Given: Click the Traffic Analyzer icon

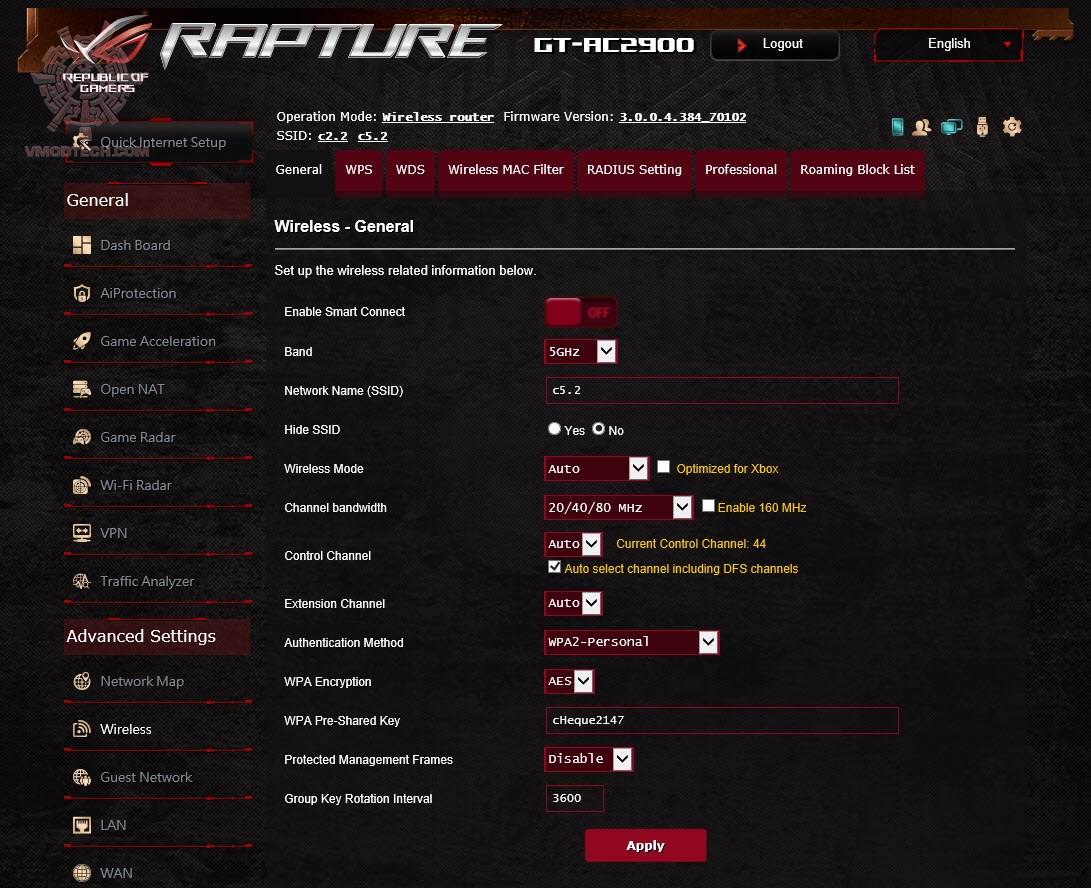Looking at the screenshot, I should 82,581.
